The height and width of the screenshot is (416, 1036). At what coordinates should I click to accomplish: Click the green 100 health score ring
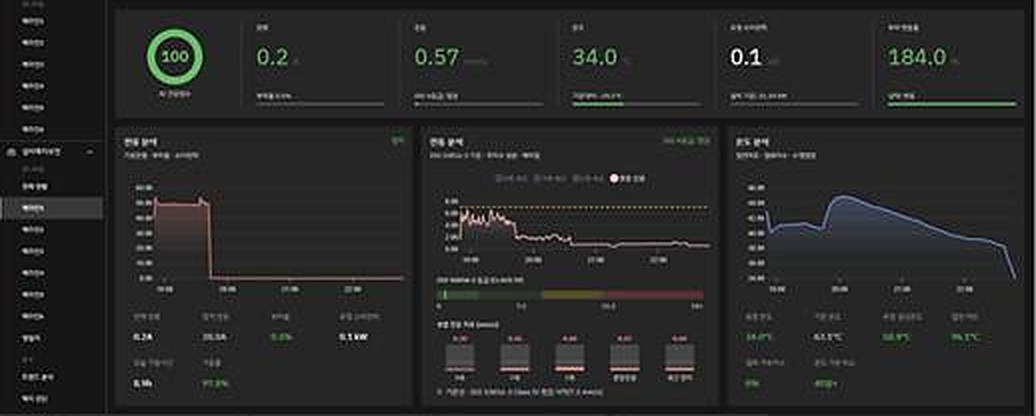(175, 57)
